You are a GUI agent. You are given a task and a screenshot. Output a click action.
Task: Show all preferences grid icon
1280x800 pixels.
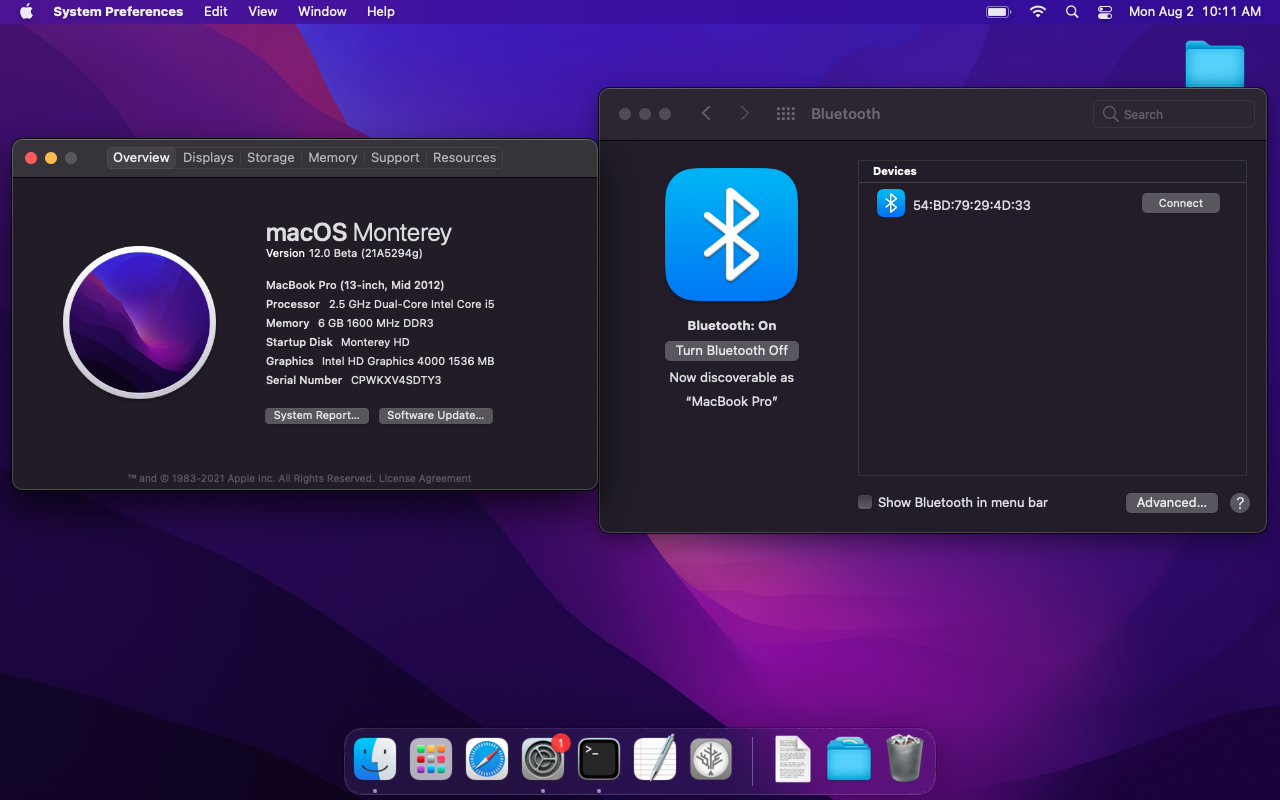[x=786, y=114]
